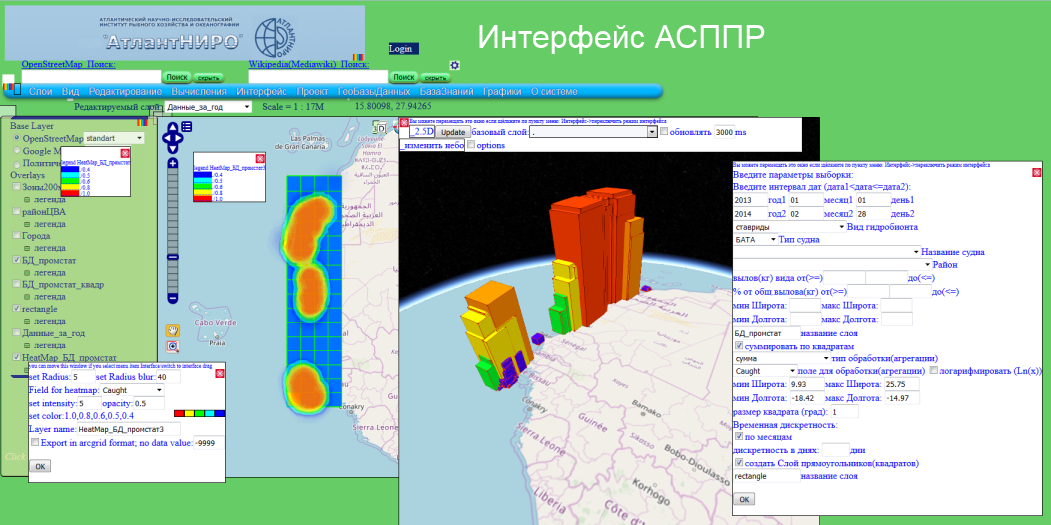Open the Район dropdown
This screenshot has width=1051, height=525.
coord(831,265)
